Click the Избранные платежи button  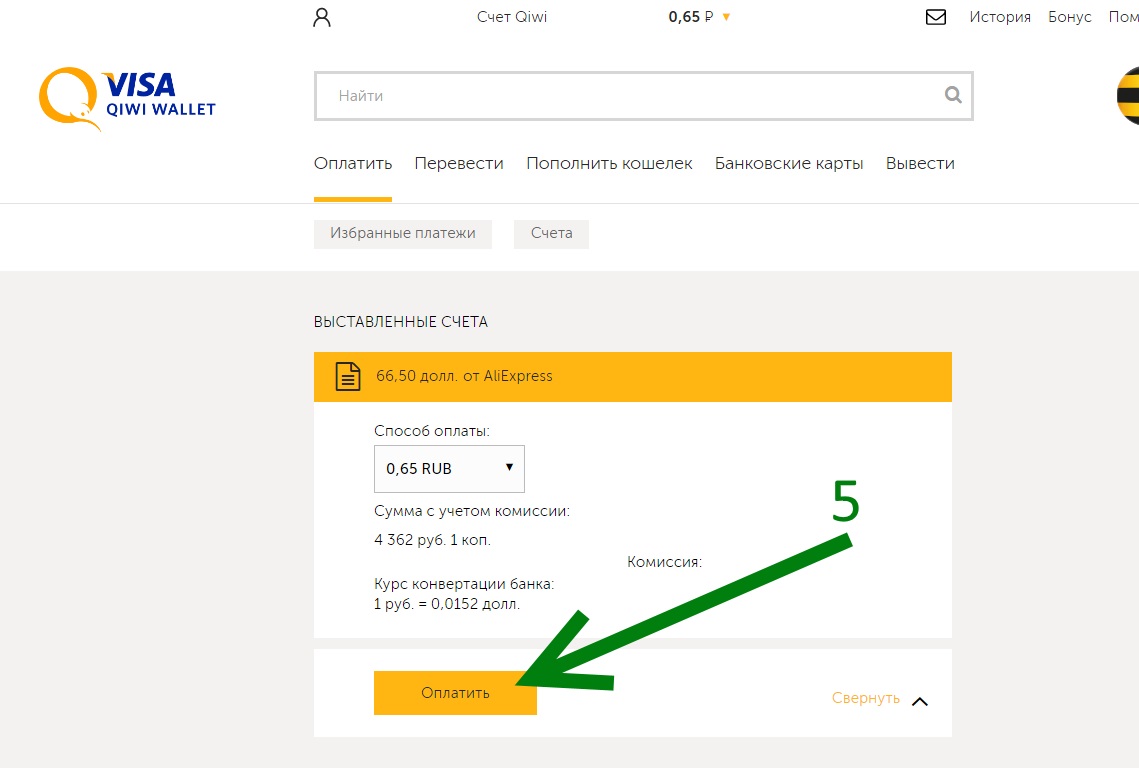(403, 234)
